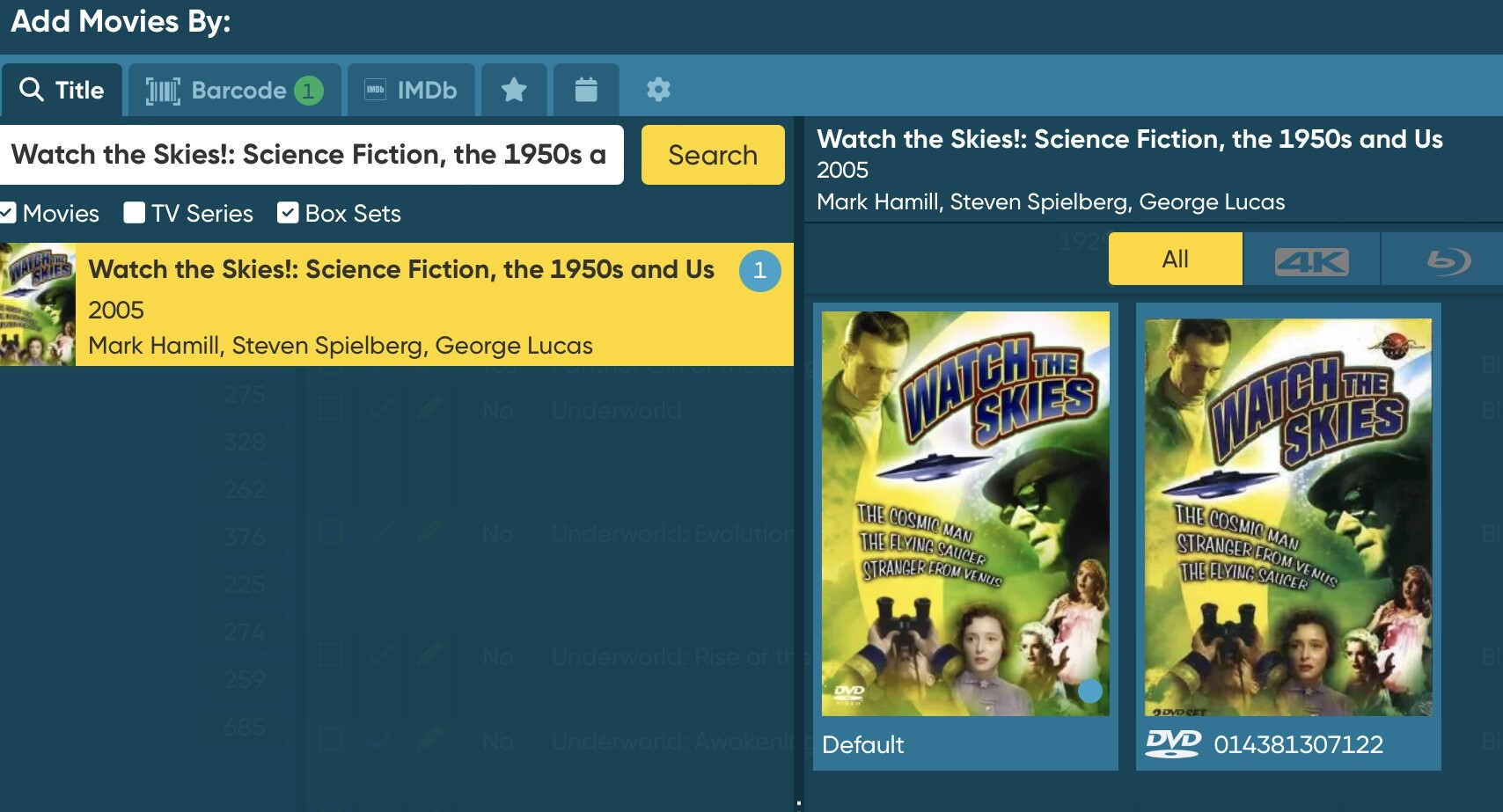1503x812 pixels.
Task: Click the DVD logo beside barcode 014381307122
Action: (1173, 743)
